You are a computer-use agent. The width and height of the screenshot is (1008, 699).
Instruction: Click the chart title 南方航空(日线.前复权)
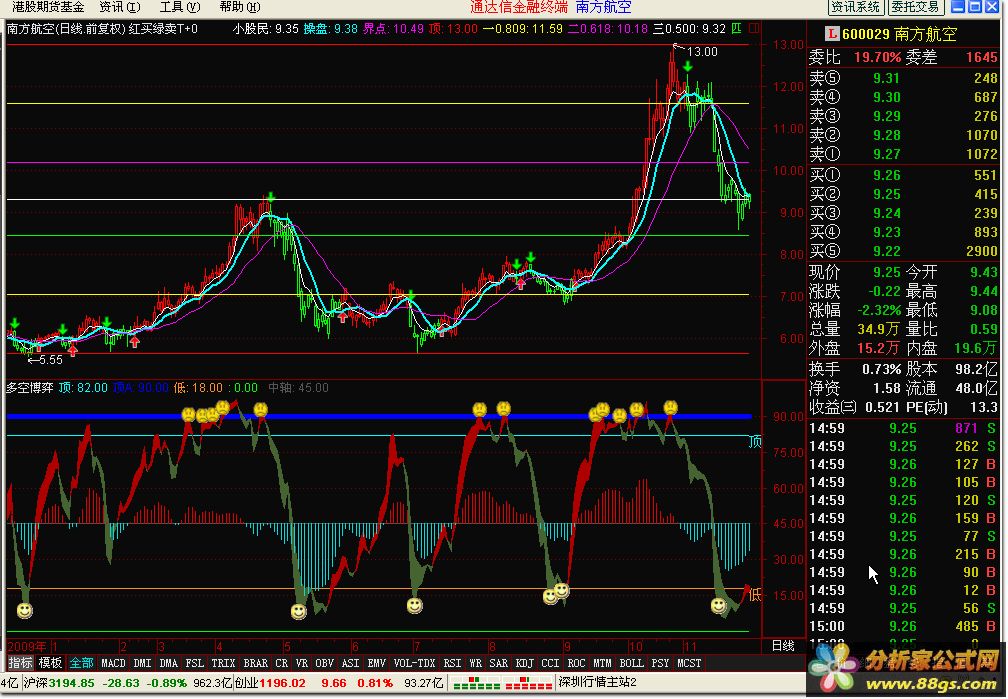click(x=66, y=29)
